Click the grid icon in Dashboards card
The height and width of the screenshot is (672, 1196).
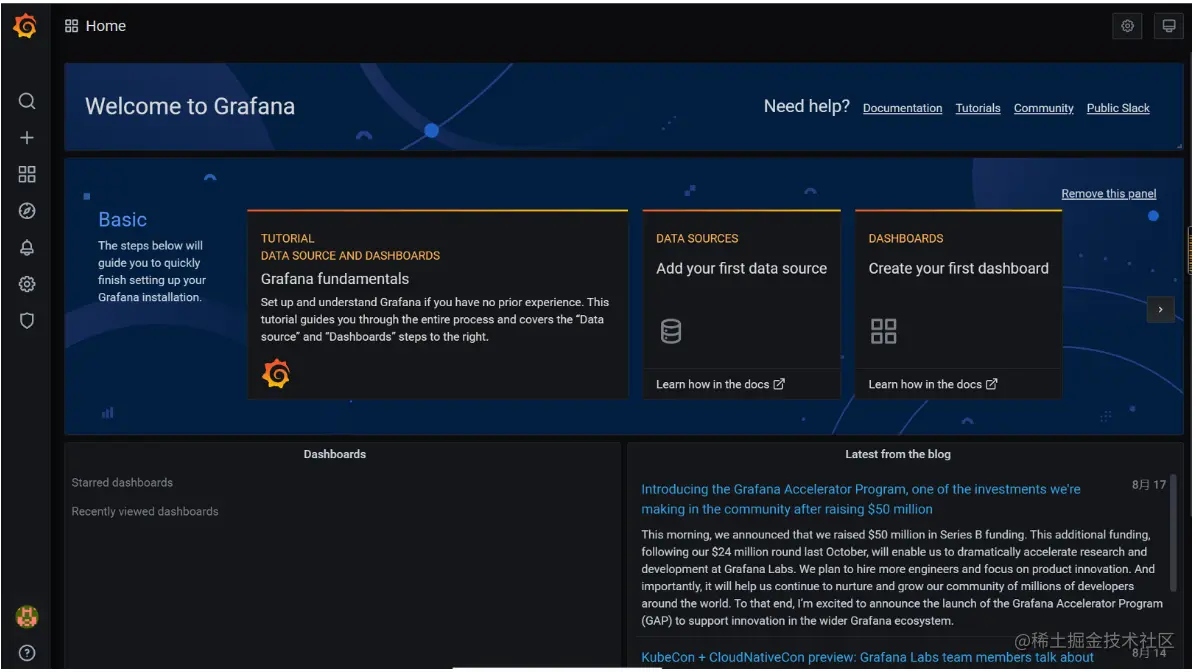884,331
